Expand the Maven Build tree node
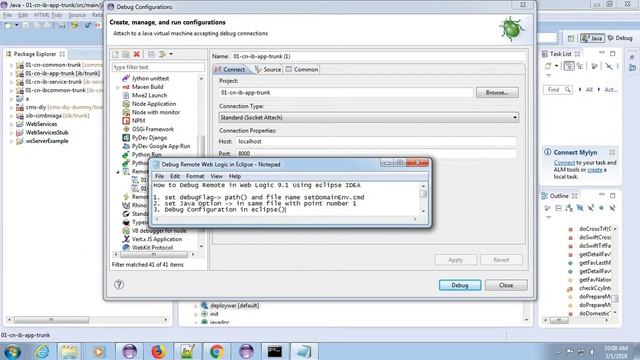Viewport: 640px width, 360px height. point(118,87)
